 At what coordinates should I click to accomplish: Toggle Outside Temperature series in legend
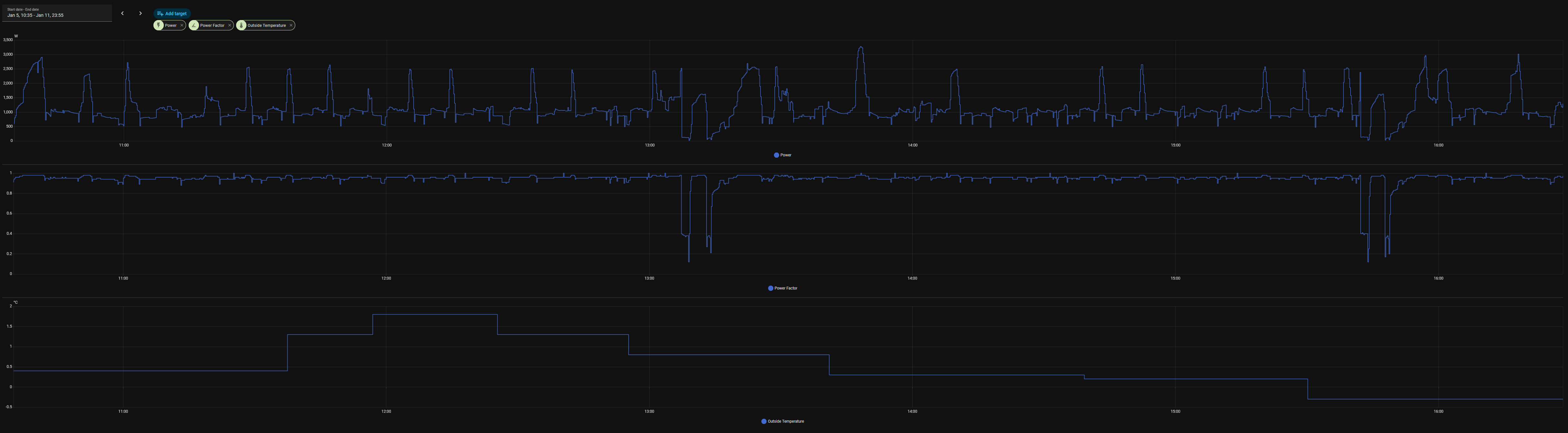[786, 421]
